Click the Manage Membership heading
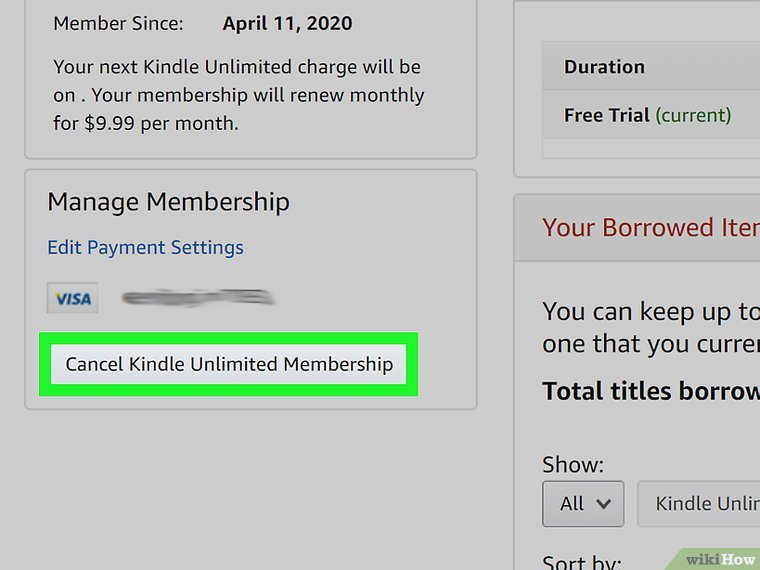Screen dimensions: 760x570 168,201
